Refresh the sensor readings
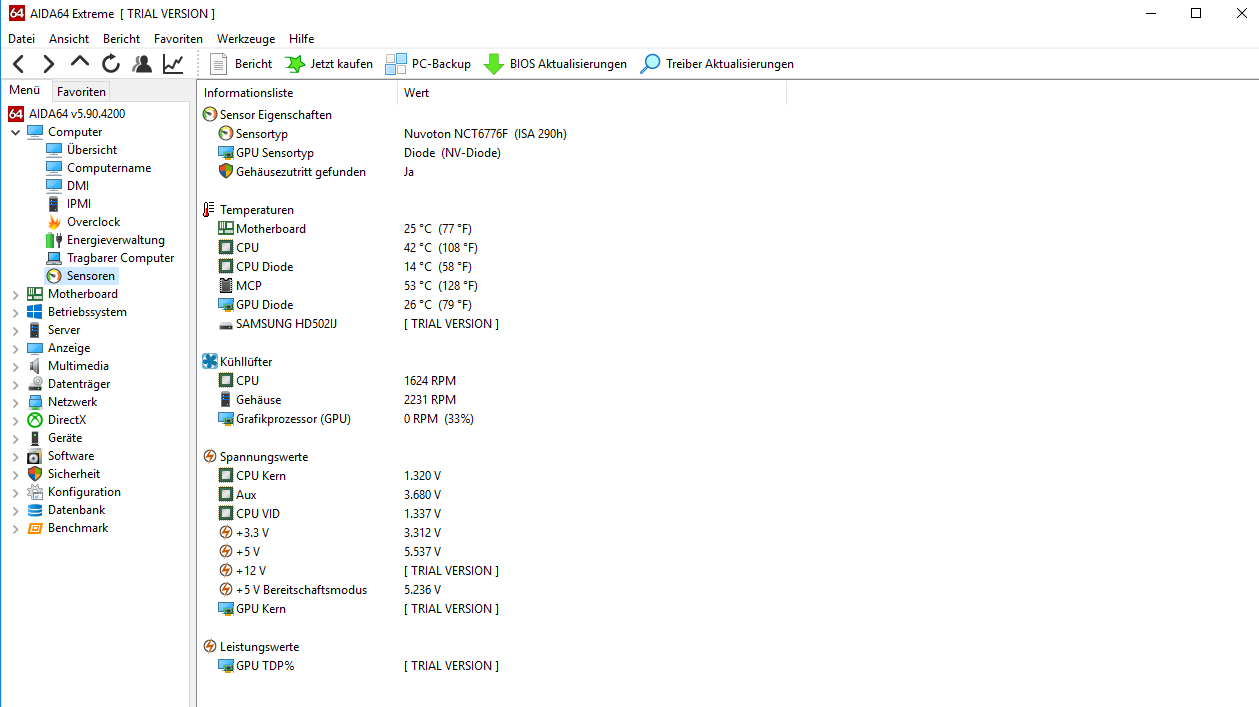Screen dimensions: 1259x707 pos(111,64)
